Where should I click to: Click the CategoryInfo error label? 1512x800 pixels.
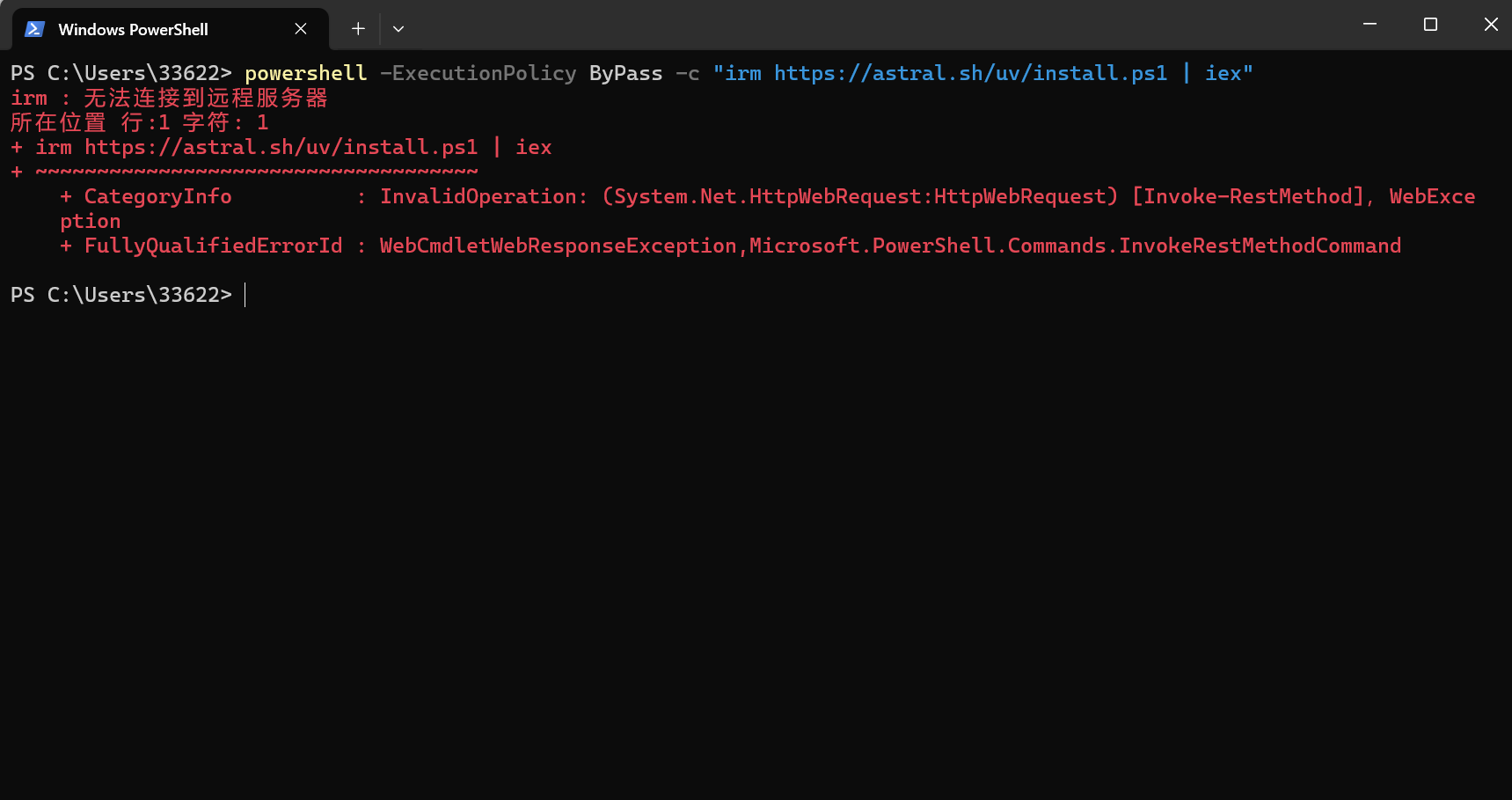pos(157,196)
